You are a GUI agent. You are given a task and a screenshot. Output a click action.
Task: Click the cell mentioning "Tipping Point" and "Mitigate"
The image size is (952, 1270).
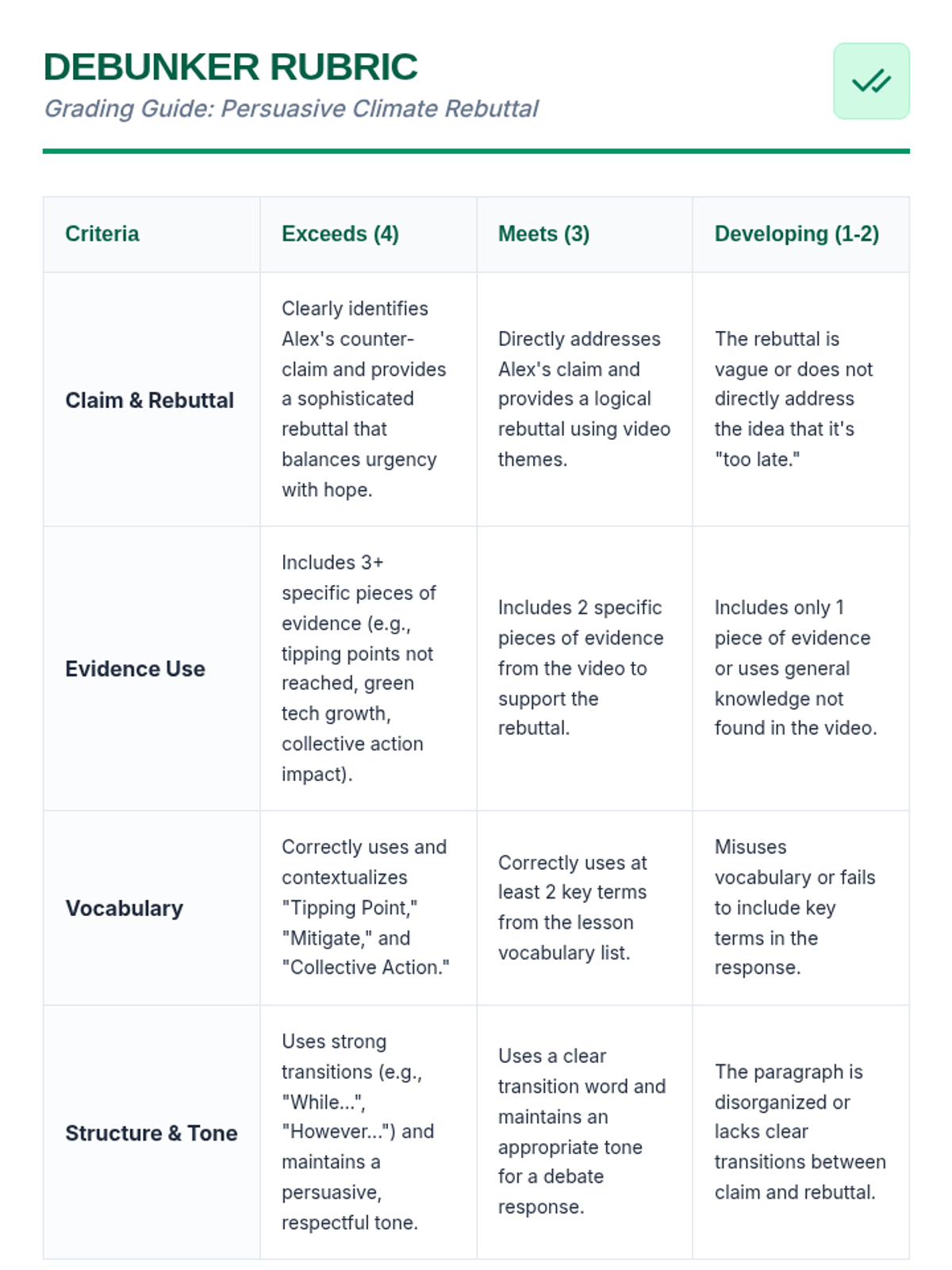tap(368, 908)
